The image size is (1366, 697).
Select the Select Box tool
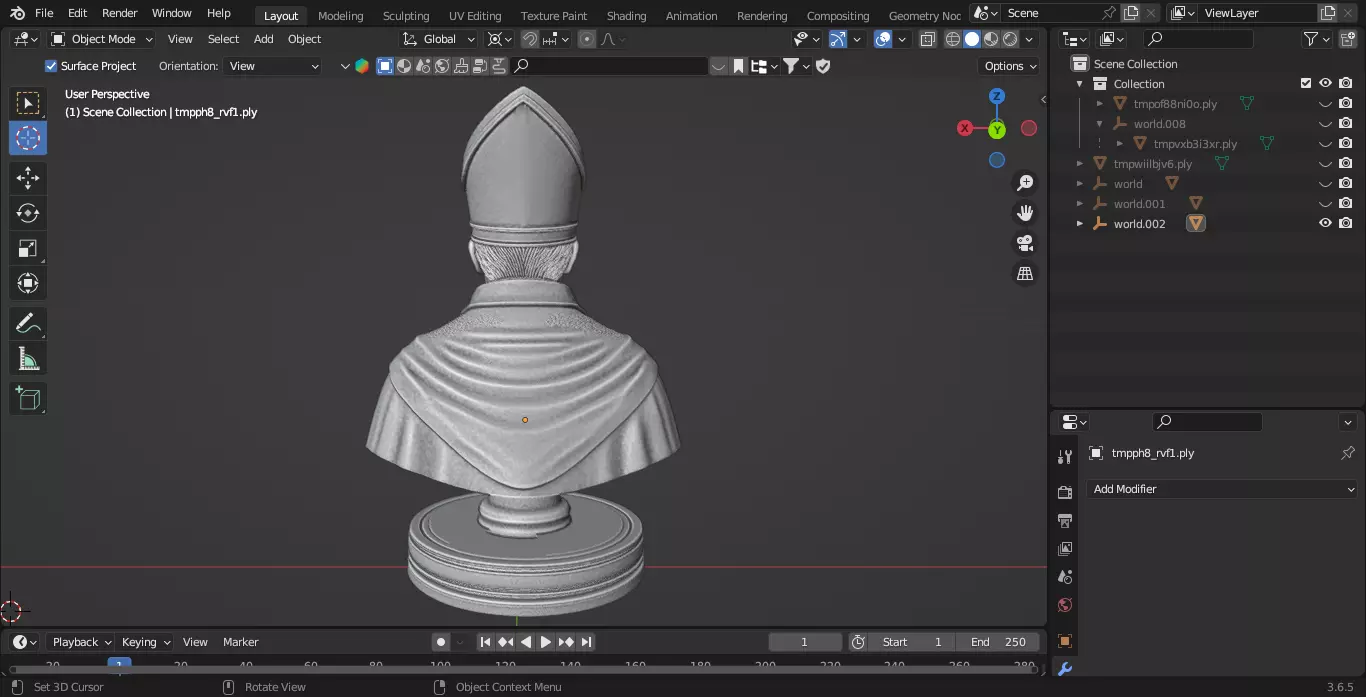(28, 103)
